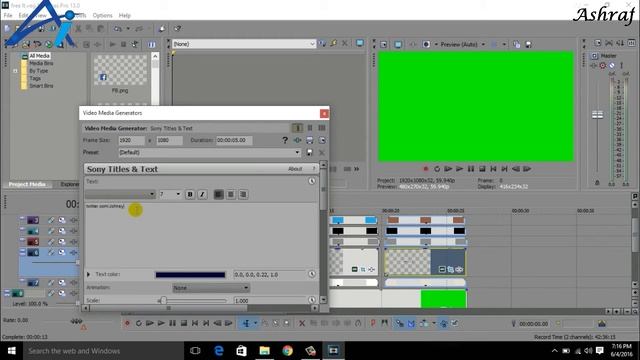The width and height of the screenshot is (640, 360).
Task: Expand the By Type tree node
Action: click(x=15, y=71)
